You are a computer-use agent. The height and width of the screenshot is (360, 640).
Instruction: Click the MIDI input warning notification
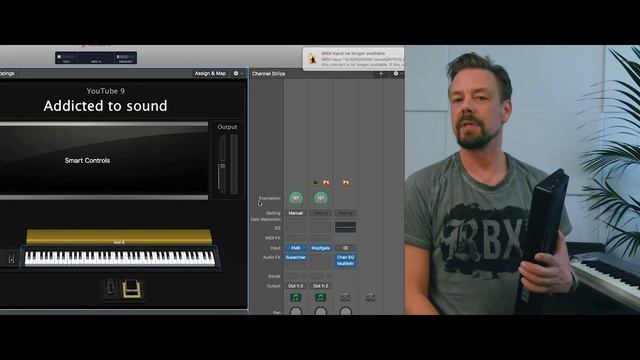pos(353,59)
